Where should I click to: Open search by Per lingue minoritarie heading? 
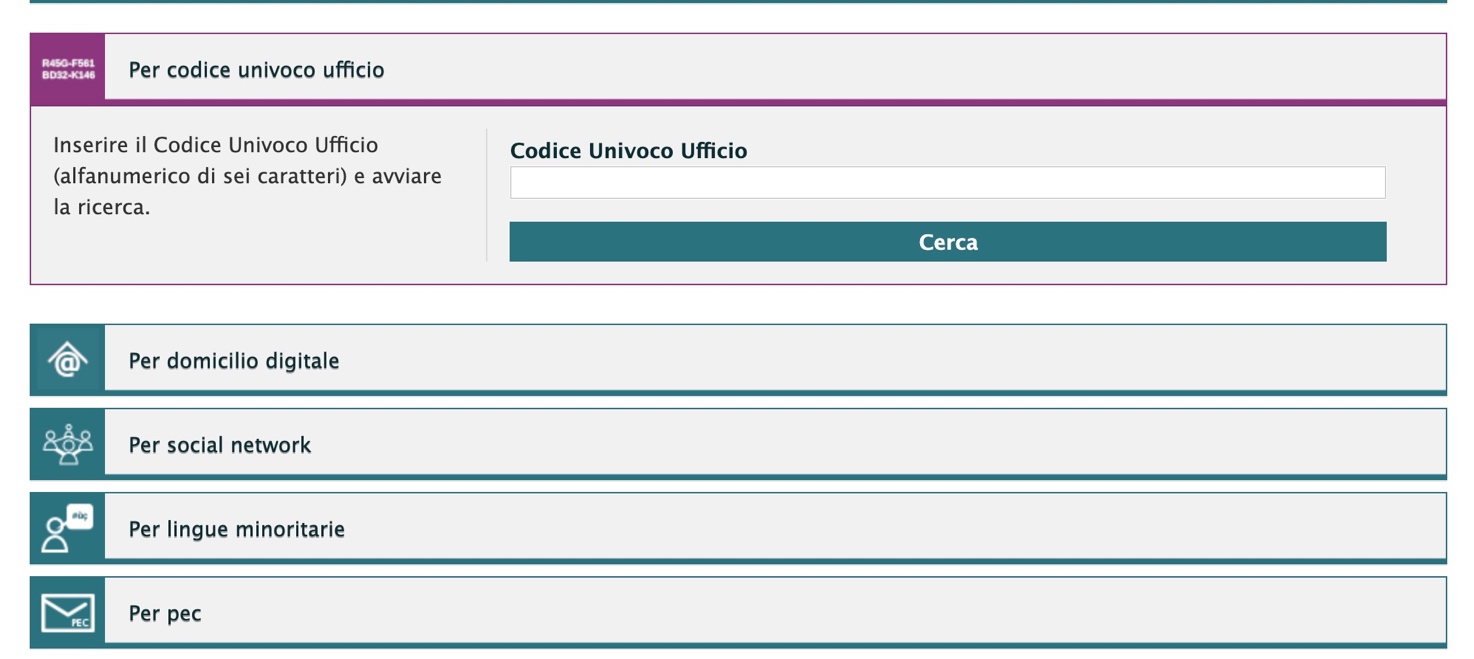click(x=237, y=529)
